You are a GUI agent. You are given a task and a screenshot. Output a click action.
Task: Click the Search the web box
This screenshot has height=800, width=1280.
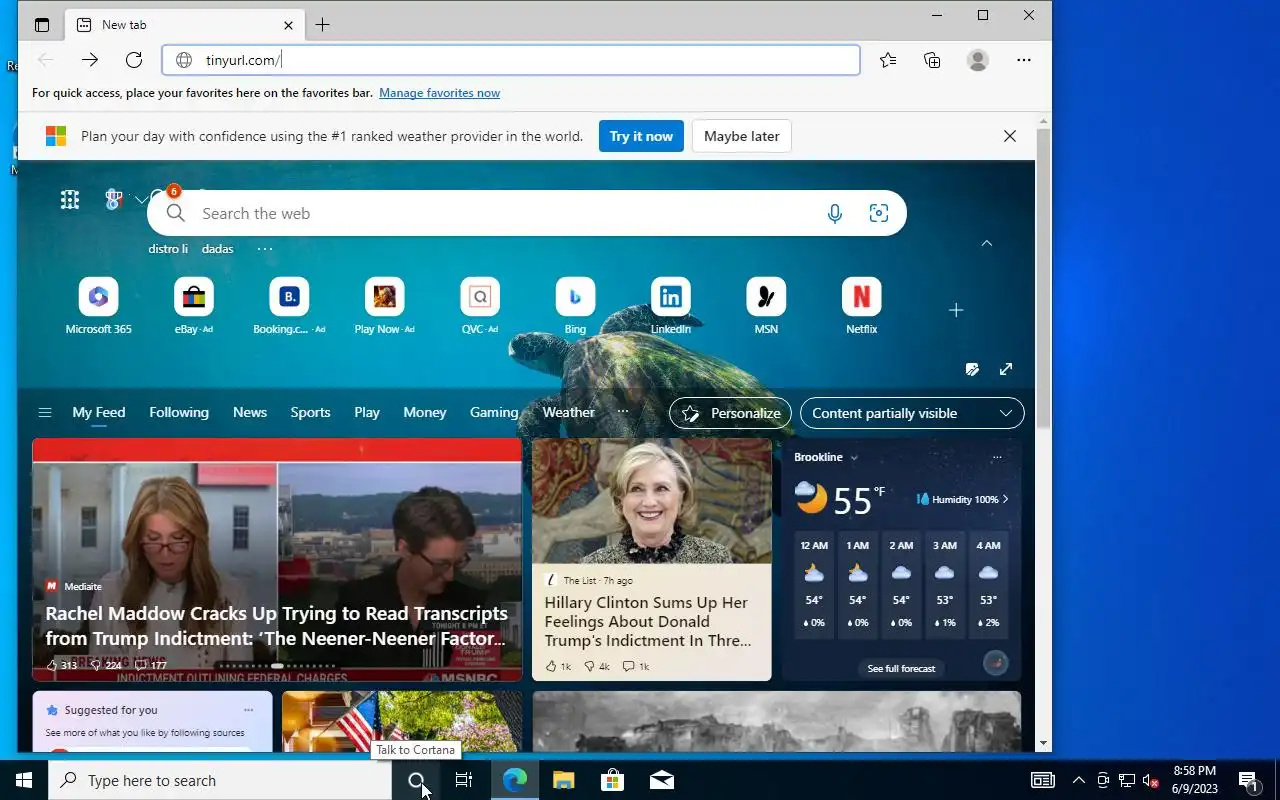527,213
